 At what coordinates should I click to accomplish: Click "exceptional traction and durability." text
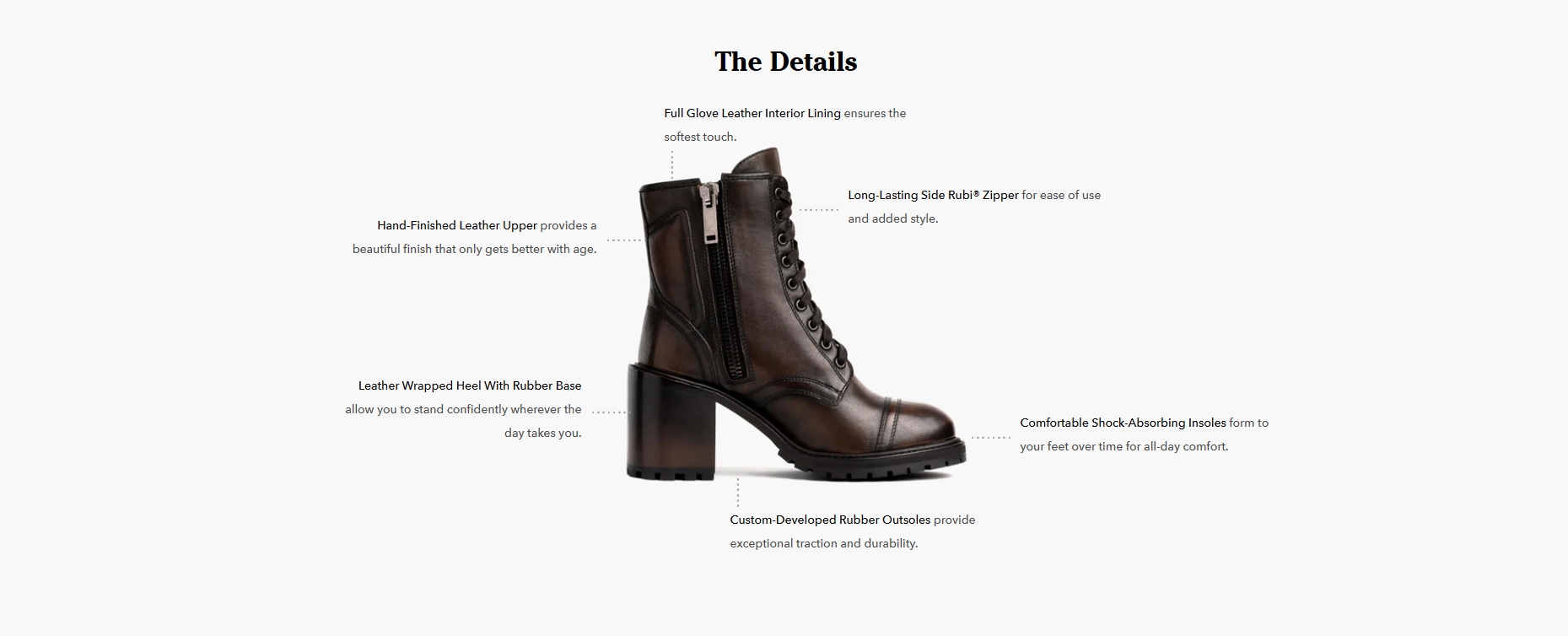(824, 543)
